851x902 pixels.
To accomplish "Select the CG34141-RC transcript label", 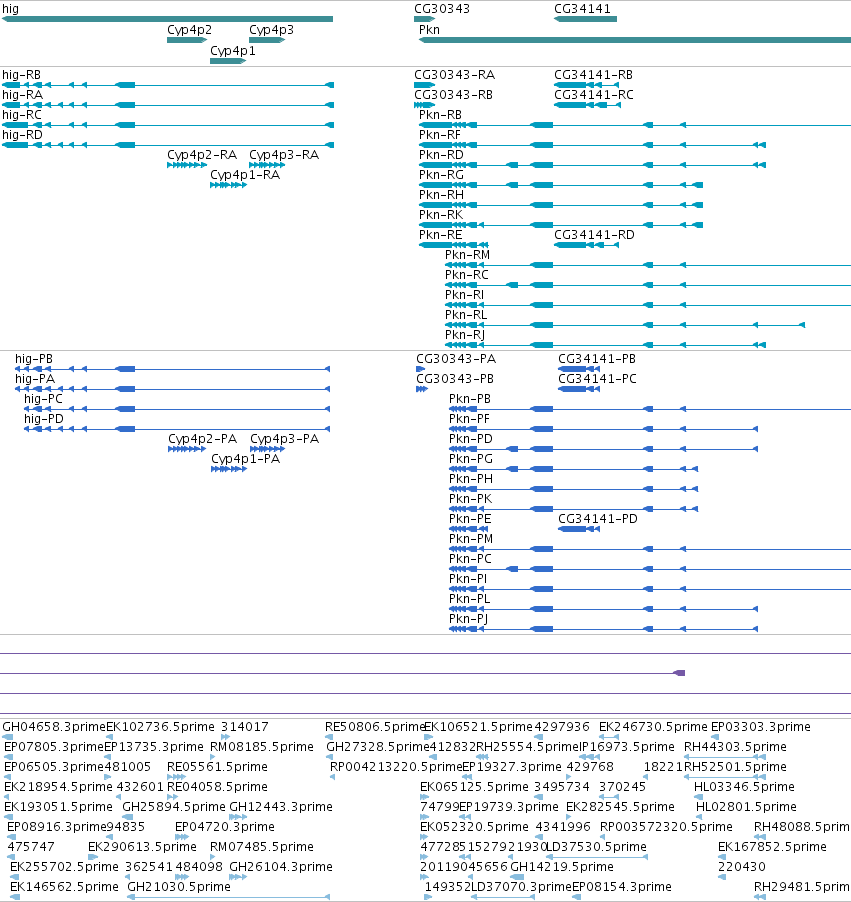I will coord(594,95).
